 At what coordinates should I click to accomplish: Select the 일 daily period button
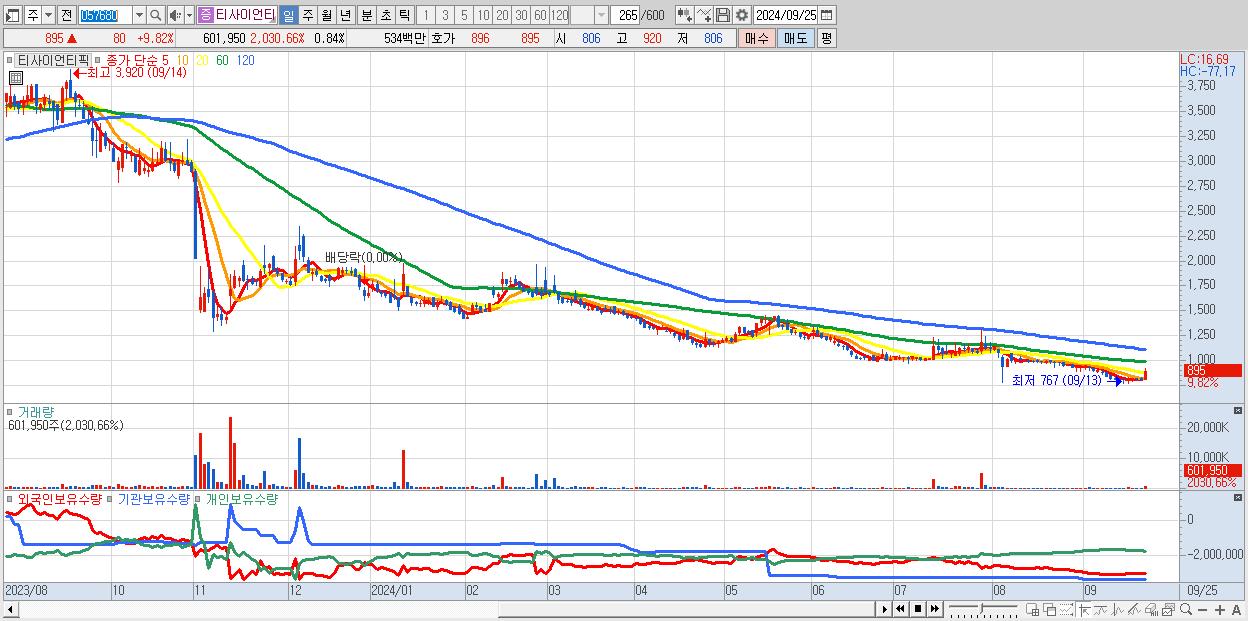pyautogui.click(x=288, y=15)
